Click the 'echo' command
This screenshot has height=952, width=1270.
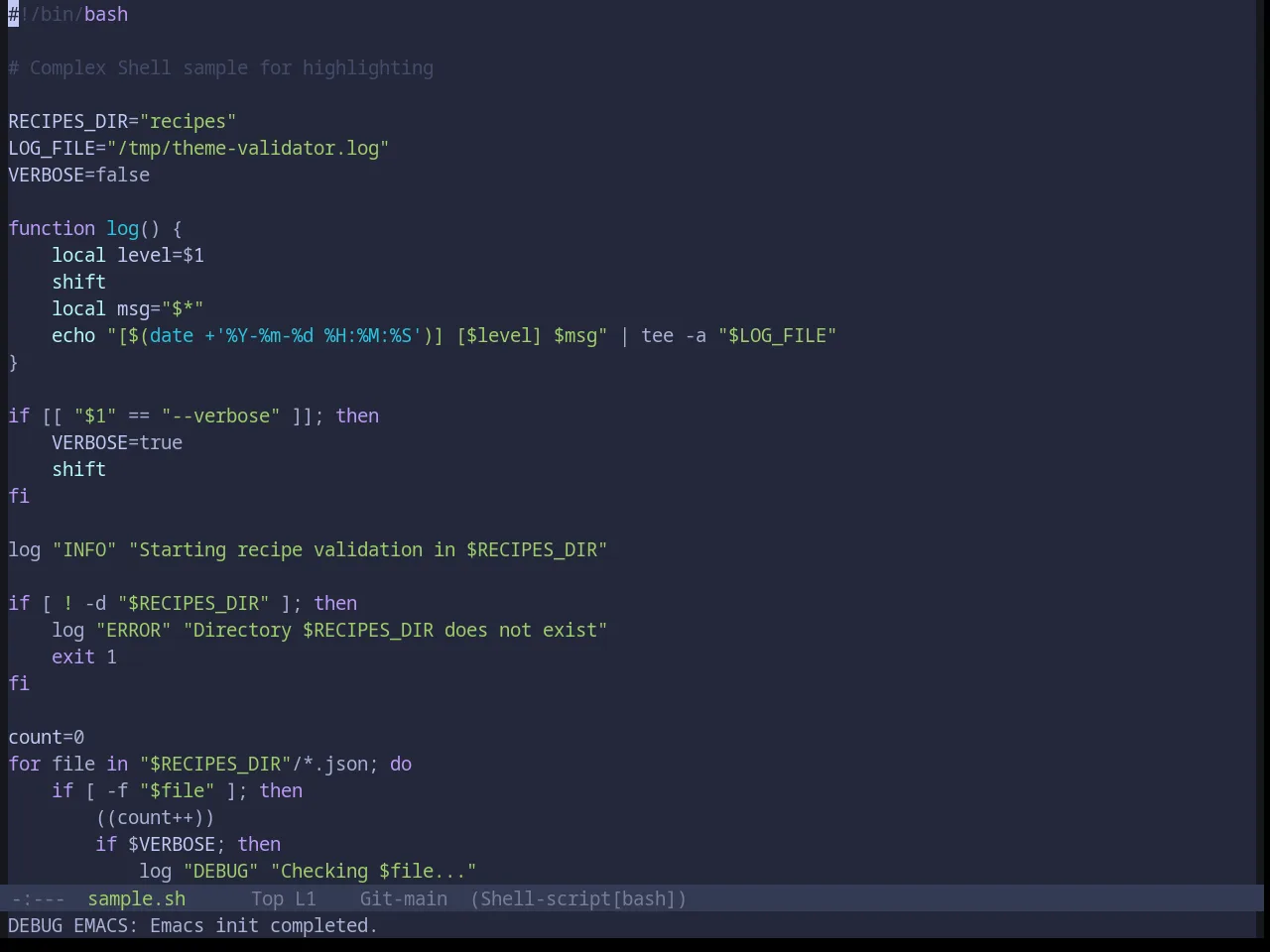click(73, 335)
